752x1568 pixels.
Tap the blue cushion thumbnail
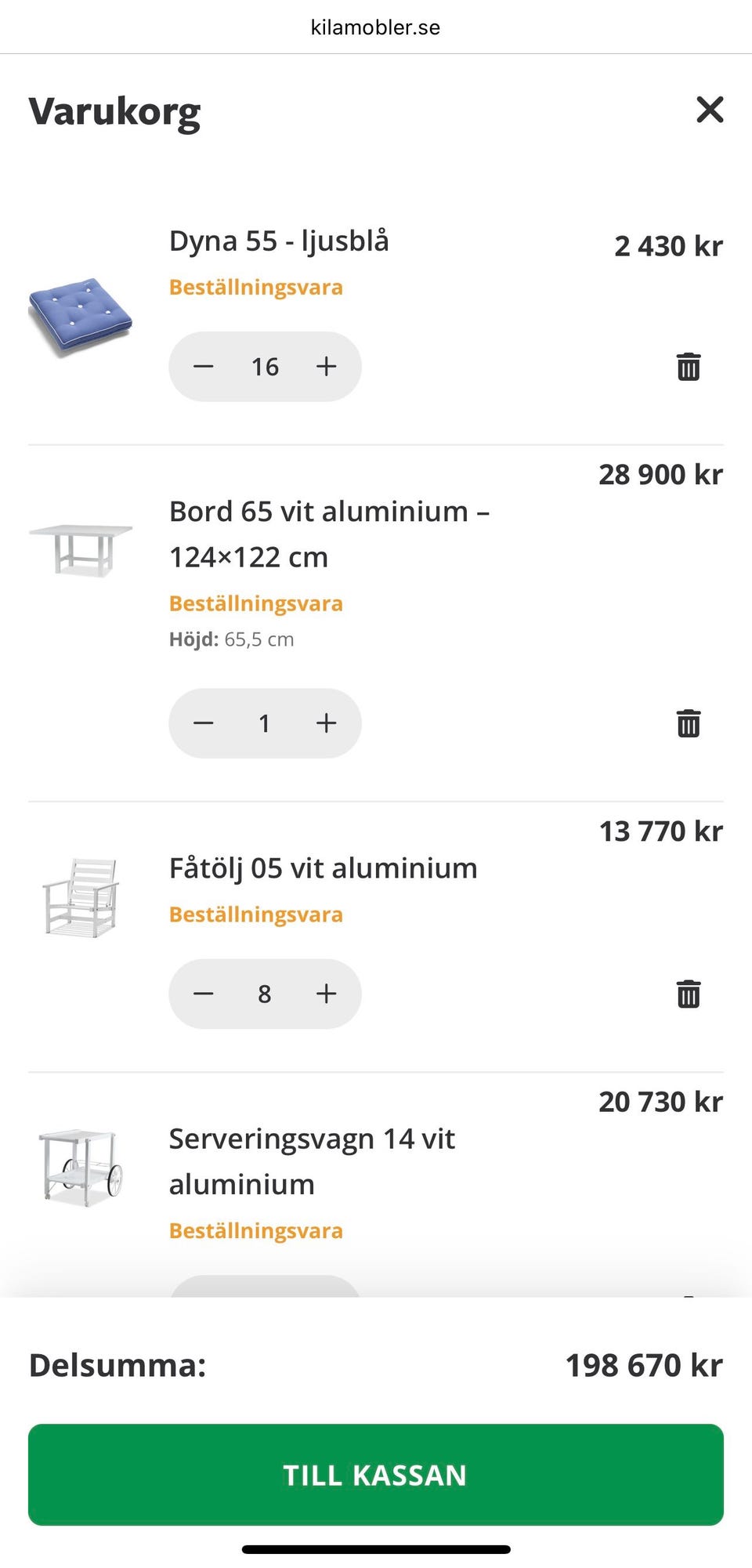81,317
